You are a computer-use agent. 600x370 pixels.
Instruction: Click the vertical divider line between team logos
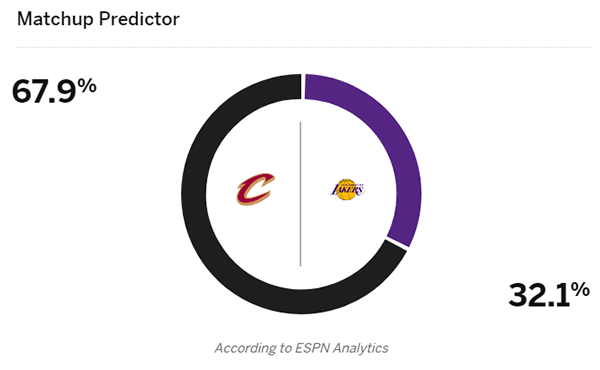[x=300, y=194]
